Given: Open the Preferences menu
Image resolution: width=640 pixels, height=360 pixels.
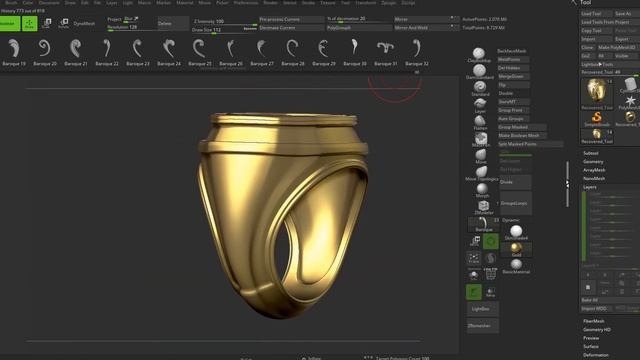Looking at the screenshot, I should (x=246, y=3).
